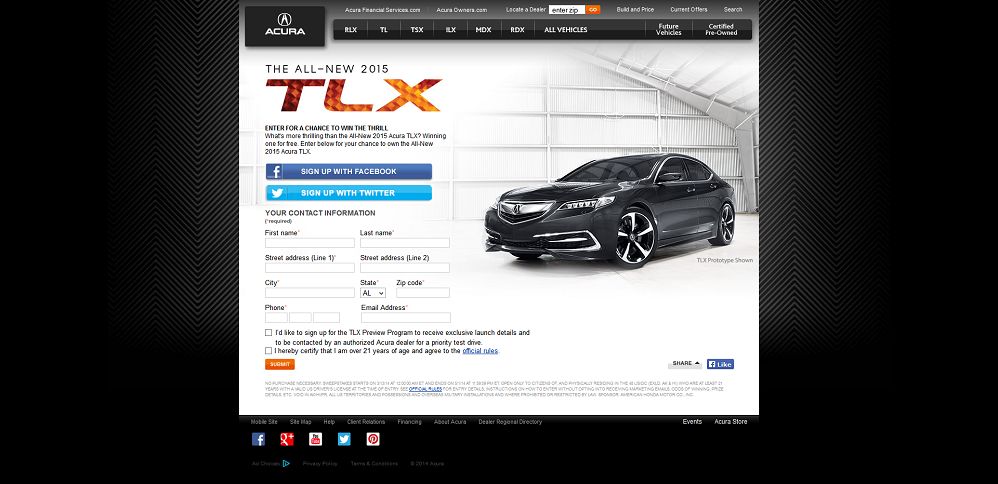Open the ILX menu item
This screenshot has width=998, height=484.
point(451,30)
